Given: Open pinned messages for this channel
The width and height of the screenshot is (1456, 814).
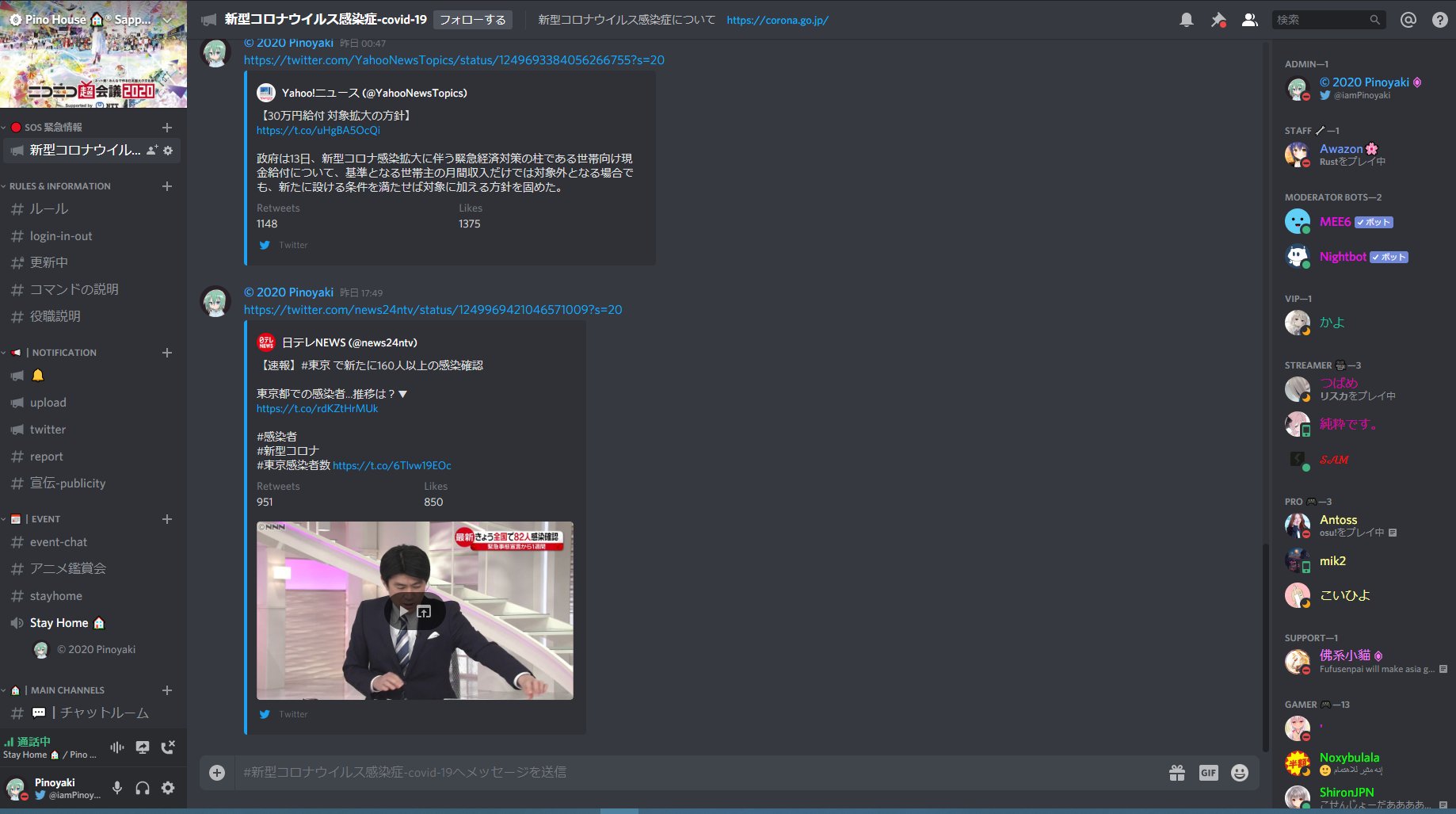Looking at the screenshot, I should pos(1218,19).
